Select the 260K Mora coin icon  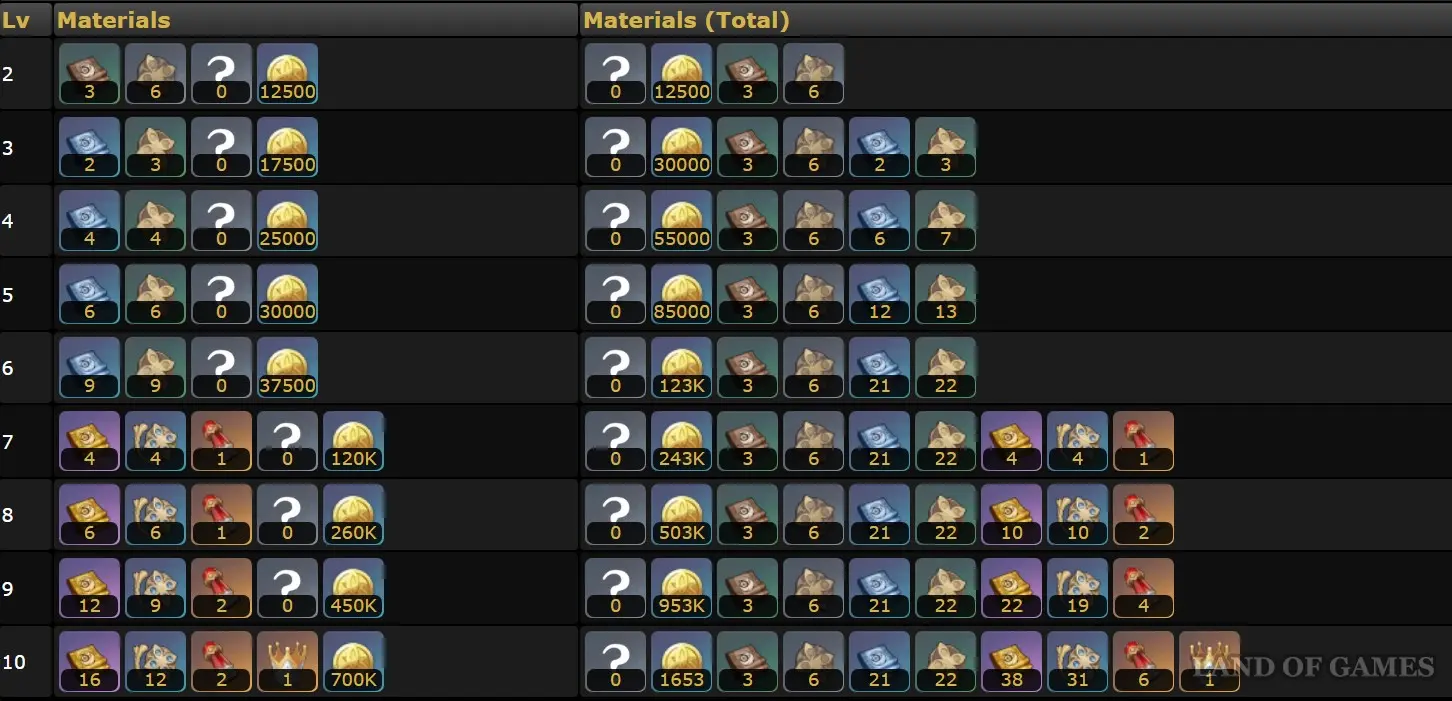(x=354, y=514)
